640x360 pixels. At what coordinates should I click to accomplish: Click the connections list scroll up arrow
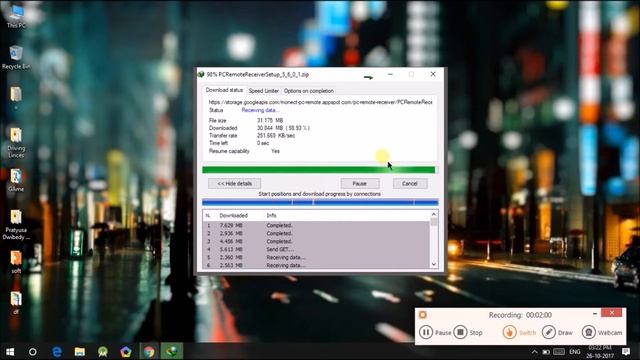[434, 214]
